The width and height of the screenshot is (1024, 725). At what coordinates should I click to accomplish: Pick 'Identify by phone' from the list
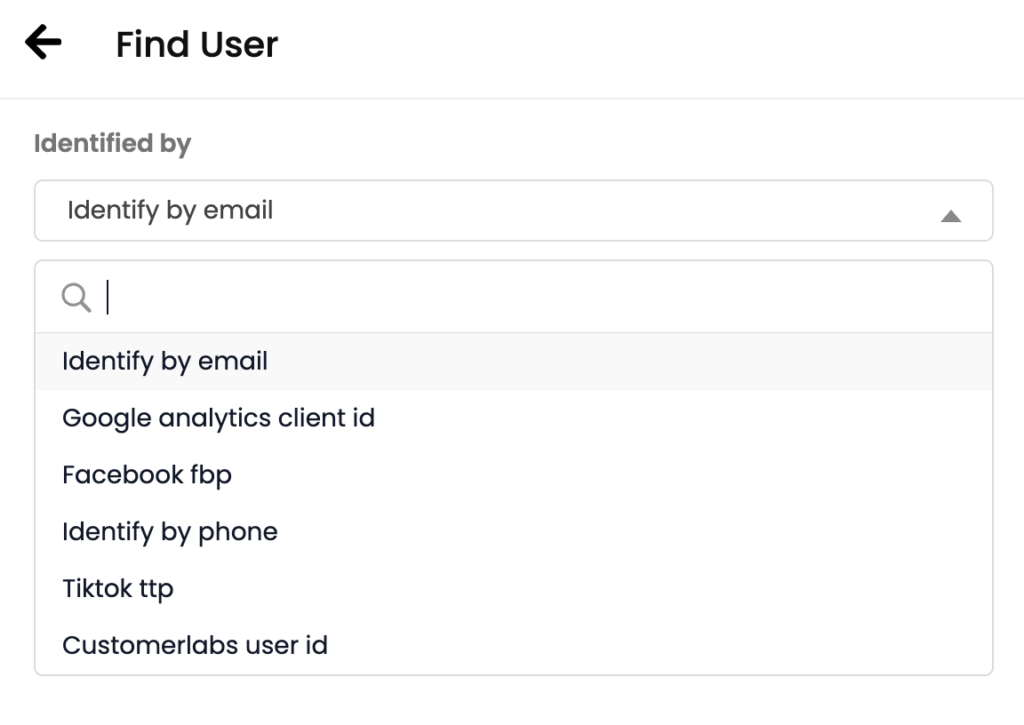[x=170, y=532]
